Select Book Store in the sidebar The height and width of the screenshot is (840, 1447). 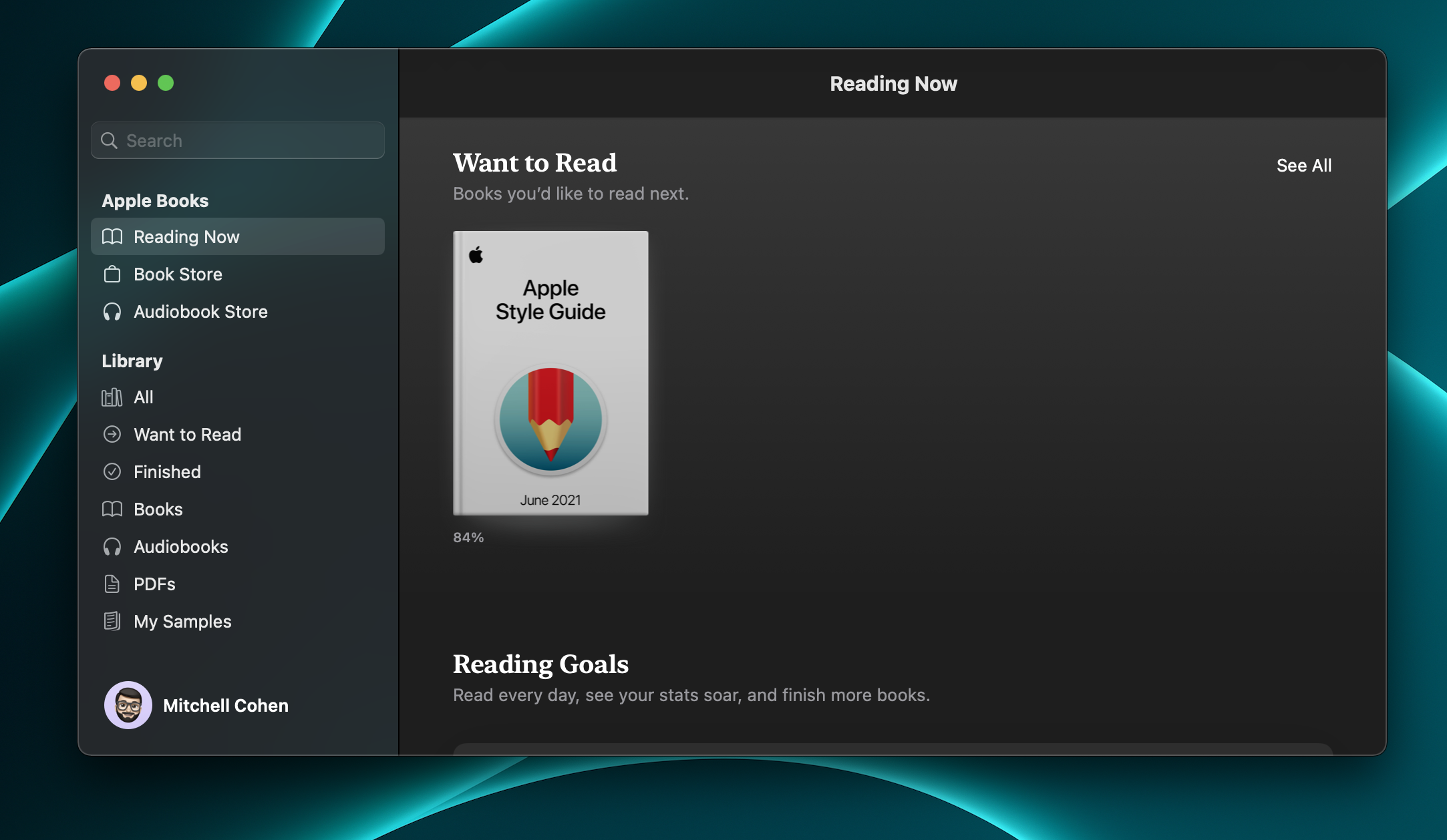point(178,274)
